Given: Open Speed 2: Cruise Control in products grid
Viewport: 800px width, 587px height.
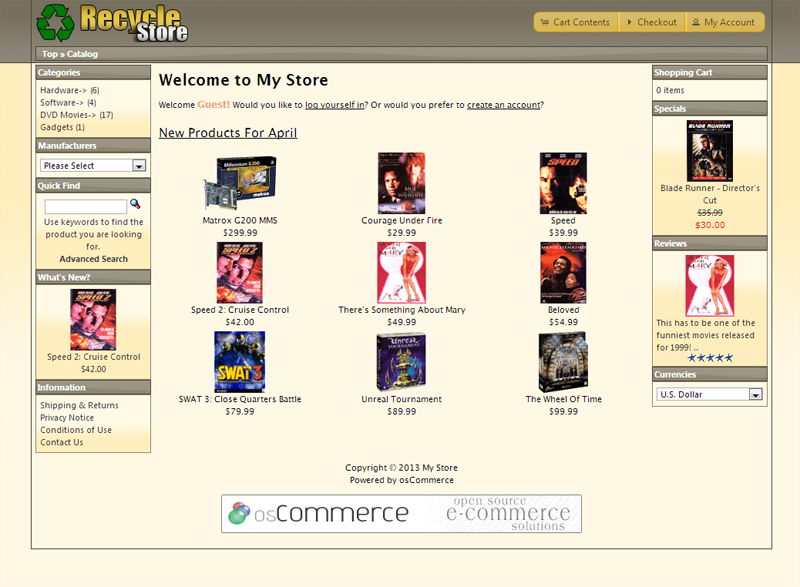Looking at the screenshot, I should point(240,310).
